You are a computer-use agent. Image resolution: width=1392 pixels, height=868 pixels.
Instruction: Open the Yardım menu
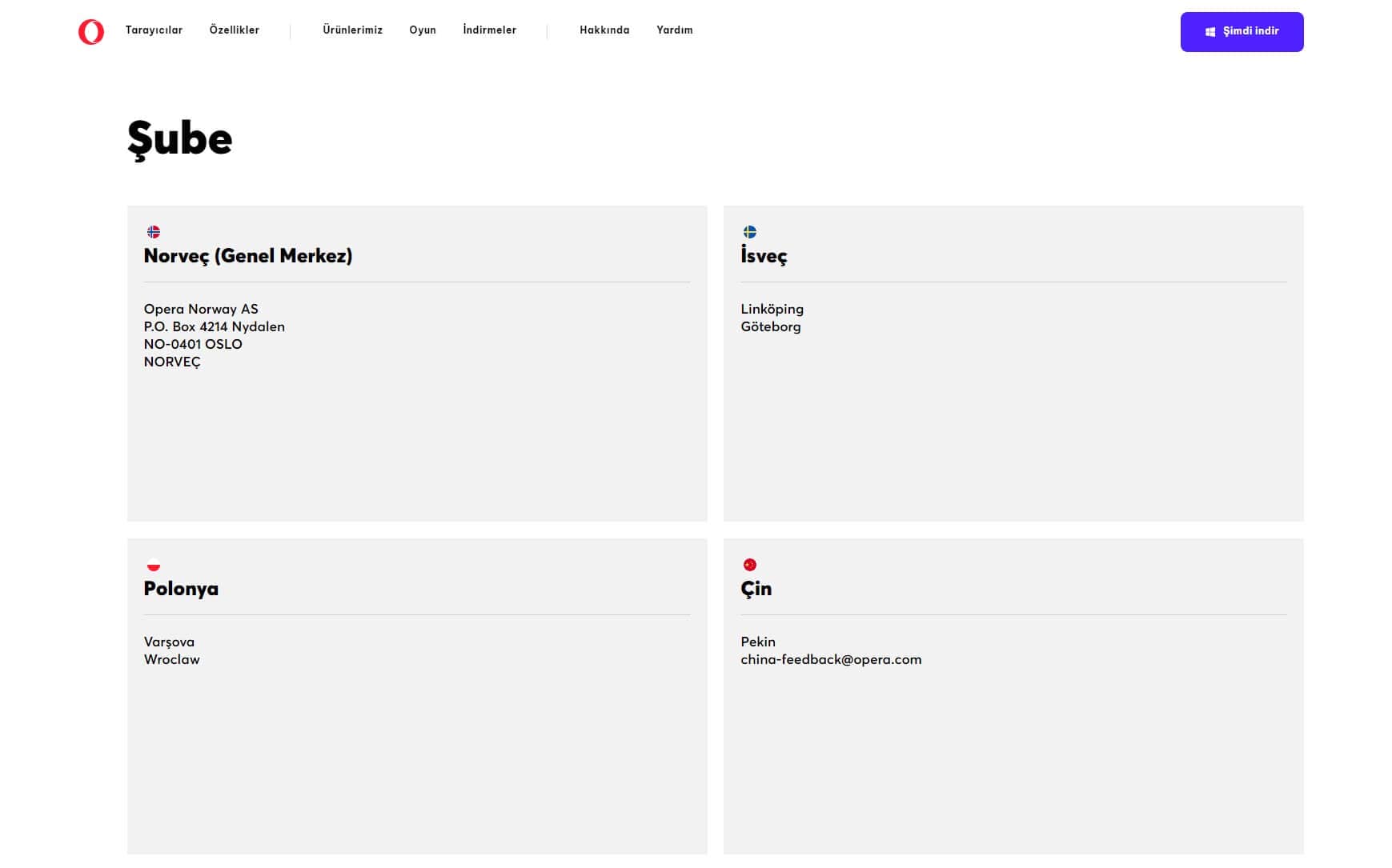tap(675, 30)
